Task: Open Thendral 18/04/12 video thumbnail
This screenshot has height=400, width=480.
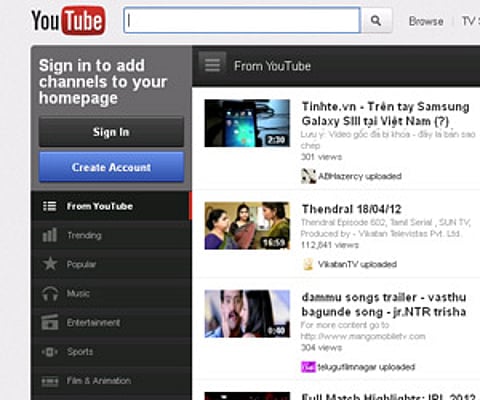Action: pos(247,225)
